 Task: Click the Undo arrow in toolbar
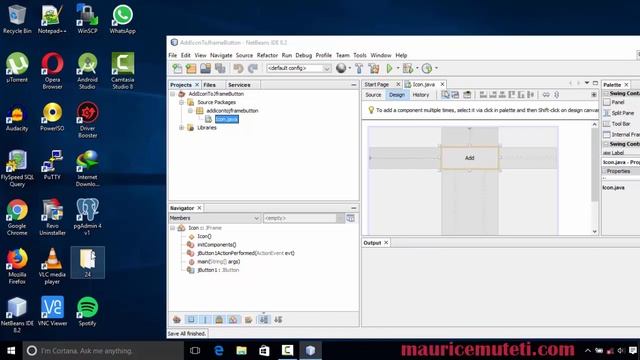(238, 68)
